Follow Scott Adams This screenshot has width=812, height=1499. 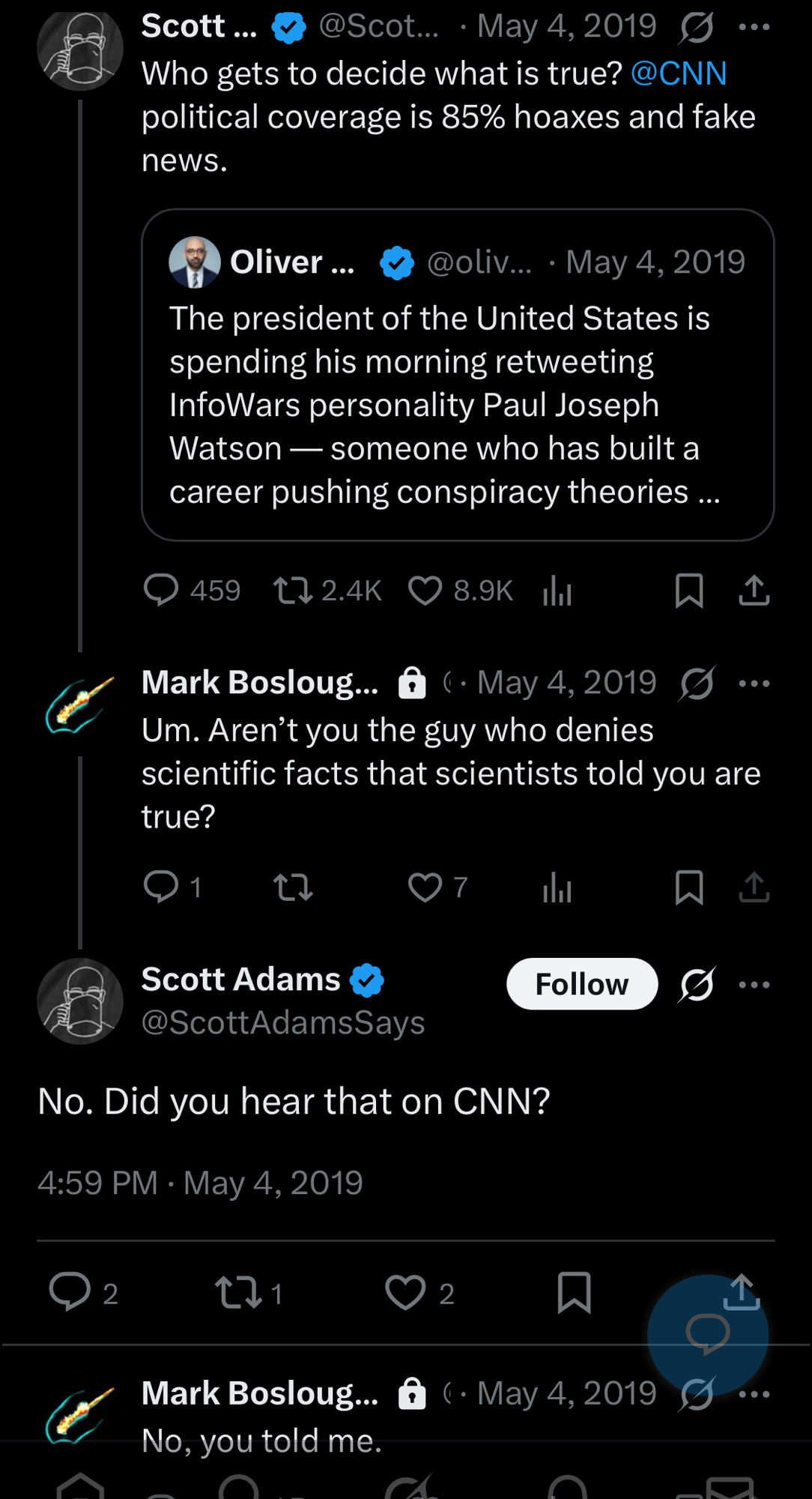point(582,984)
